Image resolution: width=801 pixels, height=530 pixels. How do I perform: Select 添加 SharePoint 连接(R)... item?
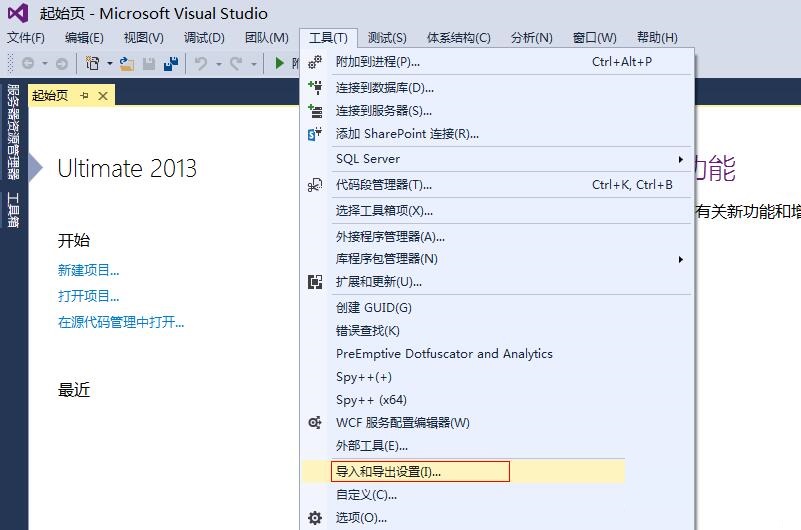click(x=497, y=134)
